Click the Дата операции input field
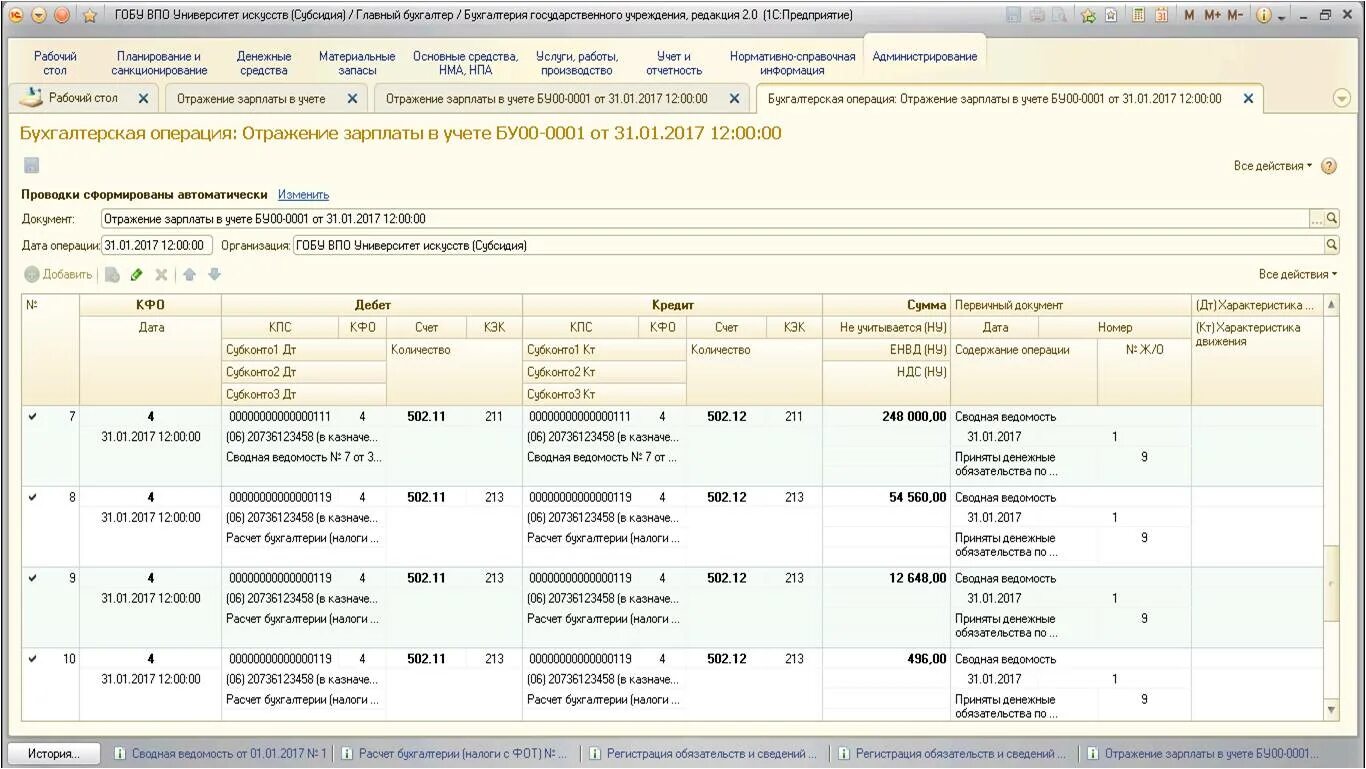The width and height of the screenshot is (1366, 769). tap(156, 245)
